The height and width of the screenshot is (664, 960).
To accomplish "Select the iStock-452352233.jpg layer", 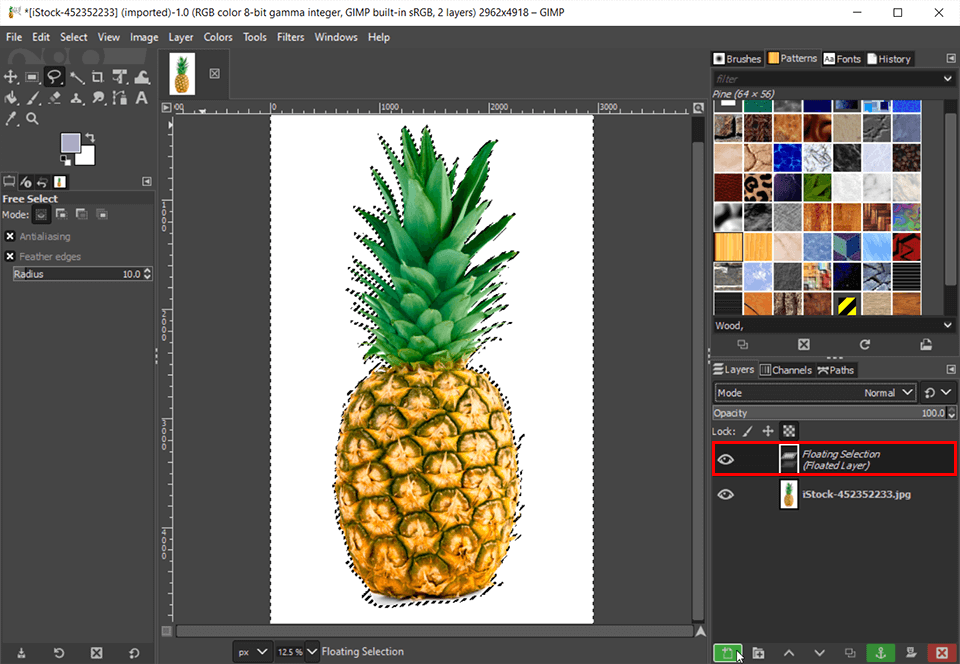I will 856,494.
